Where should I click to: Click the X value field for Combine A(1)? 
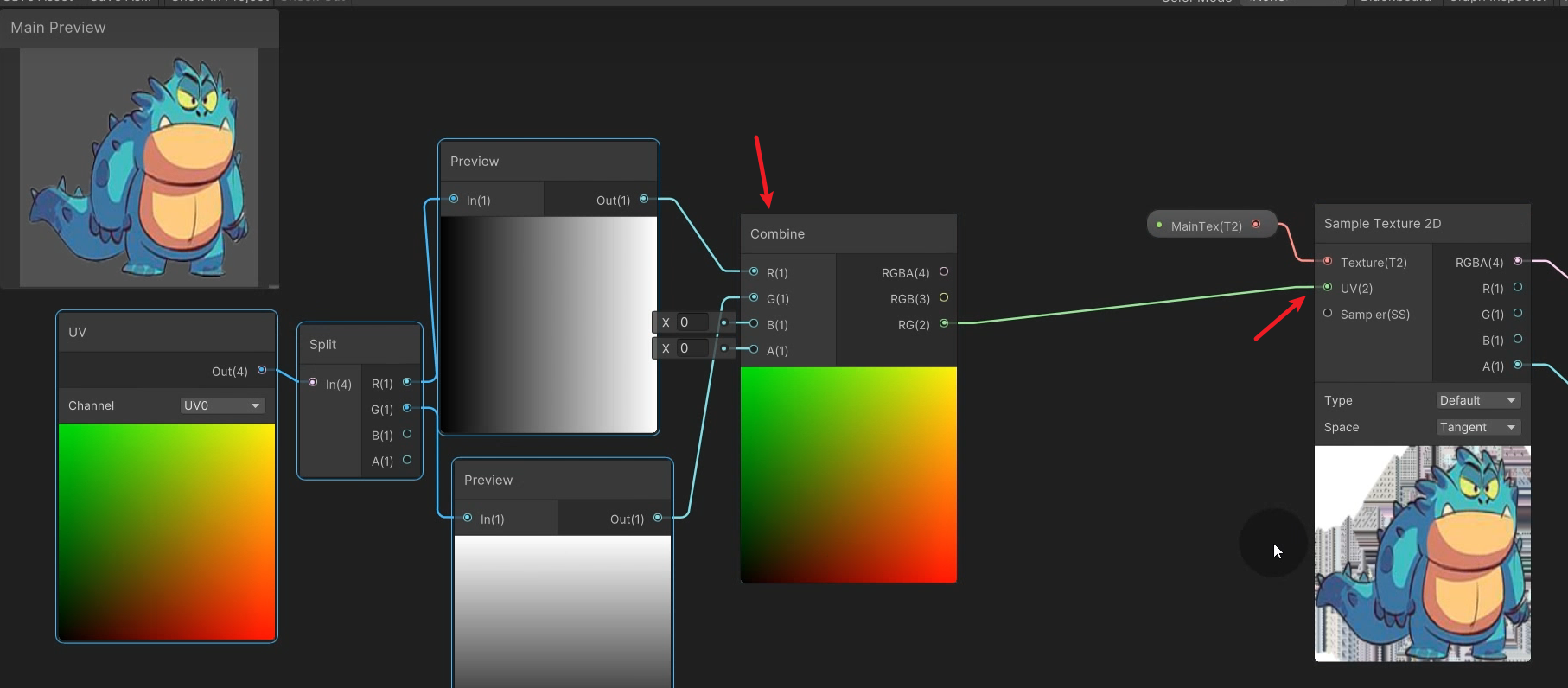[693, 348]
